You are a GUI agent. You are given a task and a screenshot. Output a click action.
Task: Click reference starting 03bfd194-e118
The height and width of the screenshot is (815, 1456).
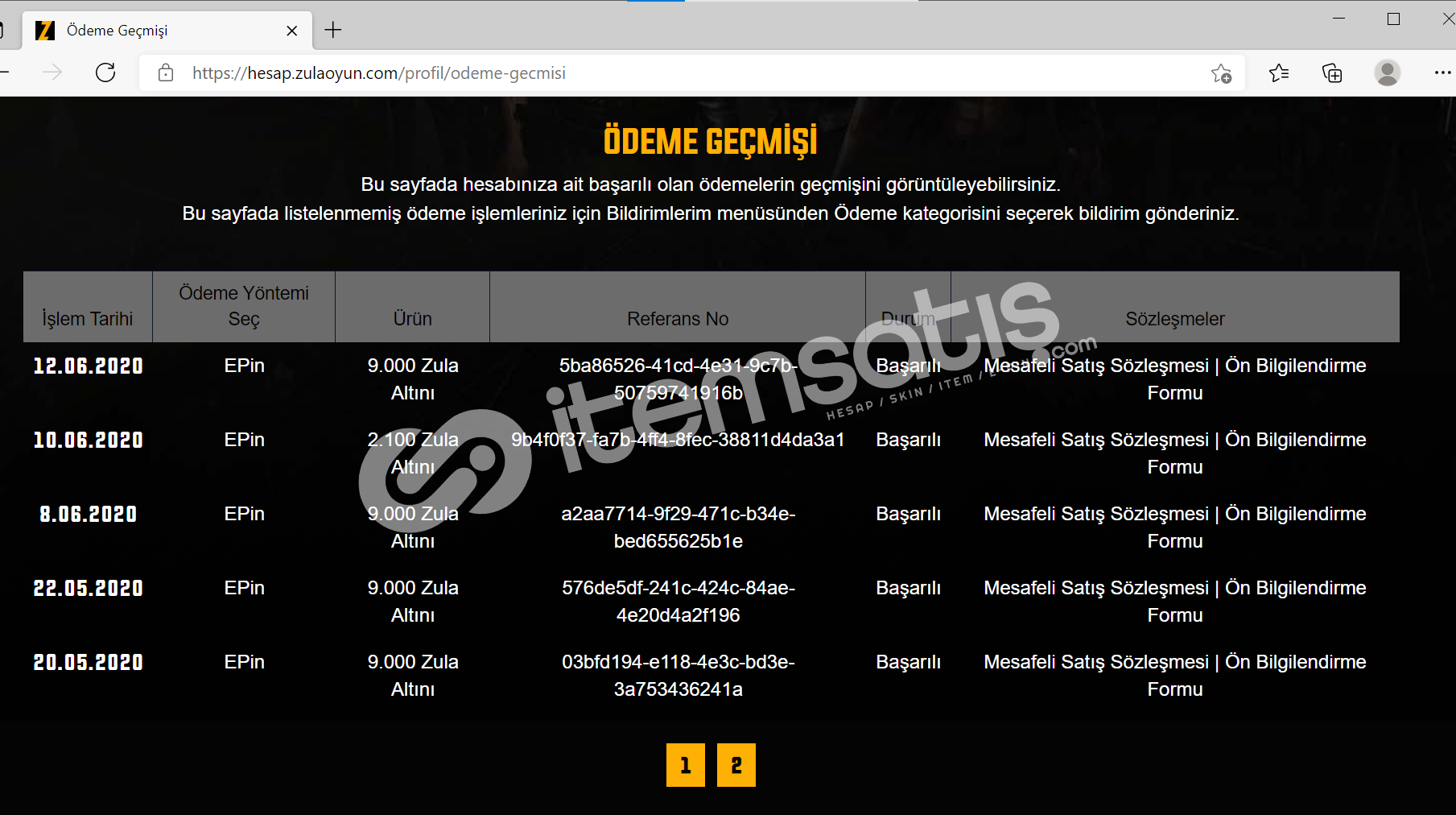pos(678,676)
